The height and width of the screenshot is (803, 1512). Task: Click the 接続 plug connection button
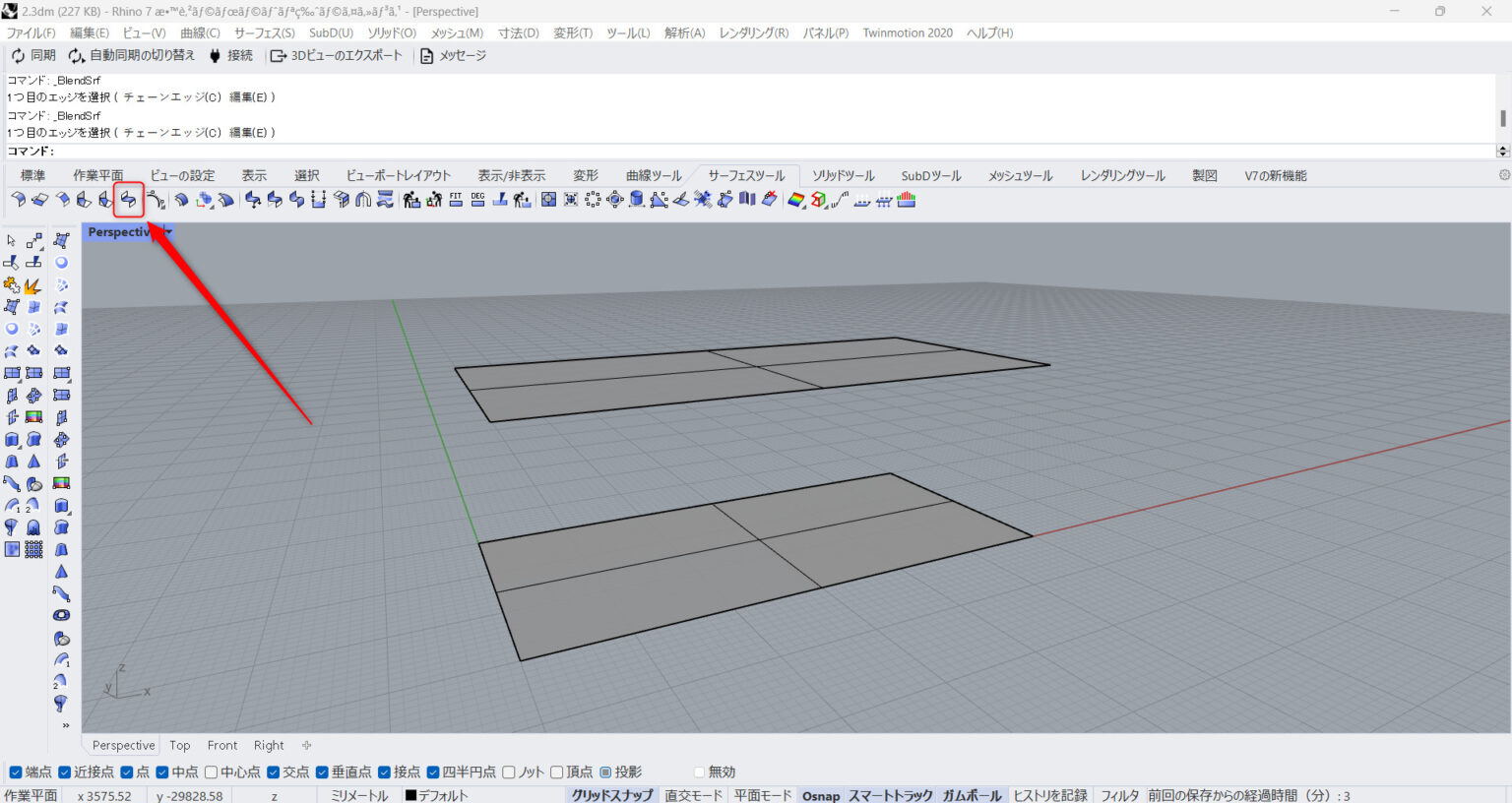(x=230, y=55)
